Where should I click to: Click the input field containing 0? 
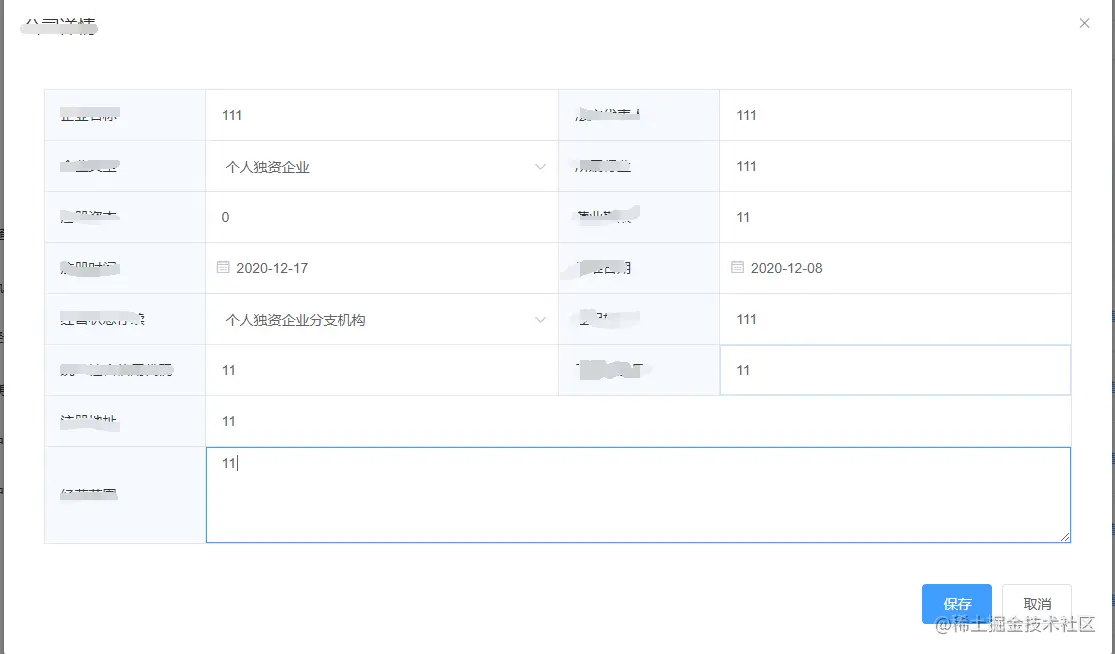[x=382, y=217]
